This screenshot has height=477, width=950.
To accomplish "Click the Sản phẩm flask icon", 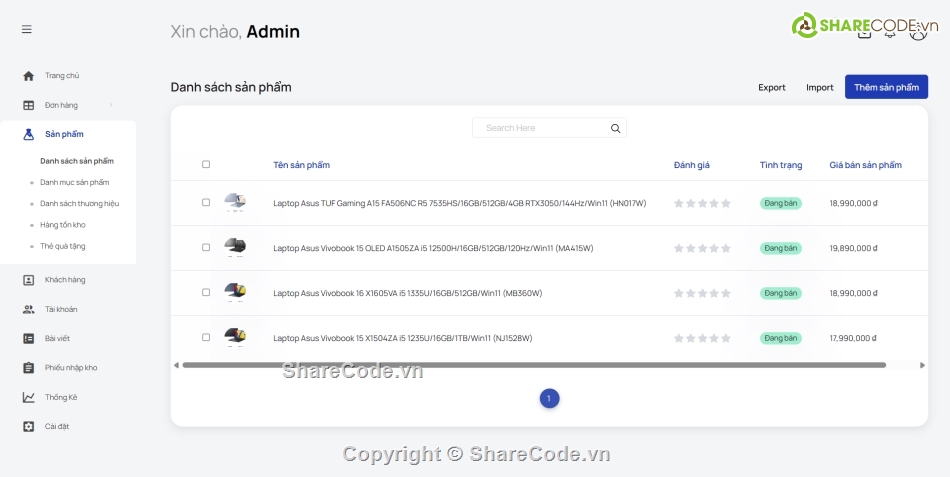I will coord(28,135).
